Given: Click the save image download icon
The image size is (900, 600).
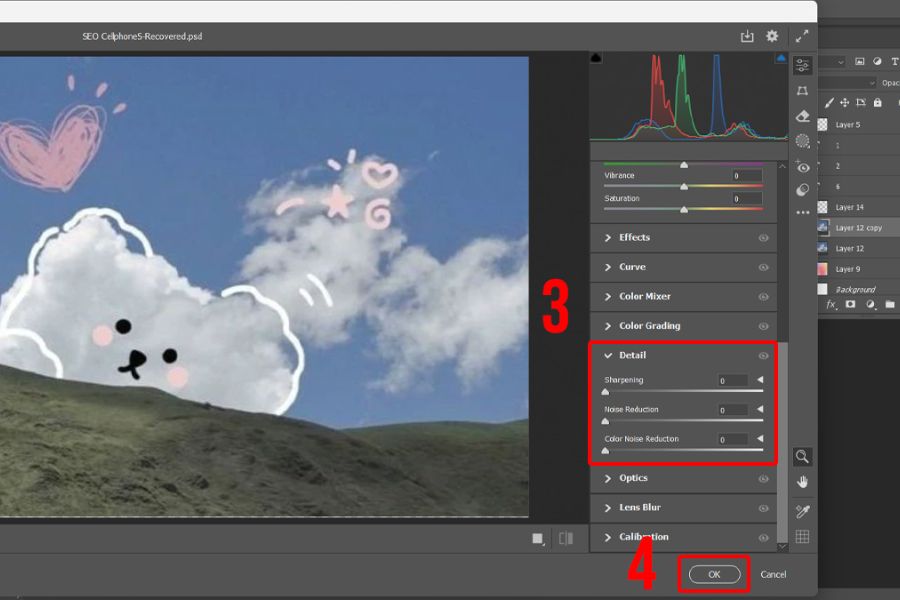Looking at the screenshot, I should point(746,36).
